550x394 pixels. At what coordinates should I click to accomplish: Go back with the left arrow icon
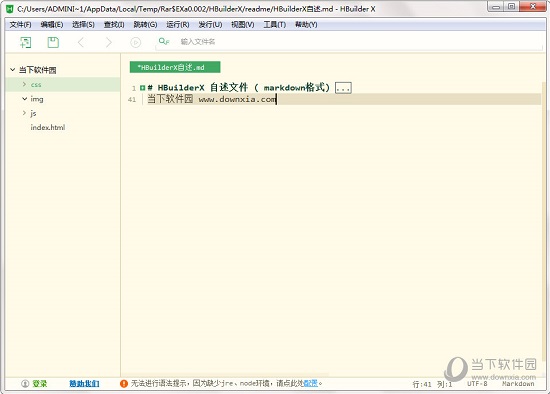click(81, 42)
